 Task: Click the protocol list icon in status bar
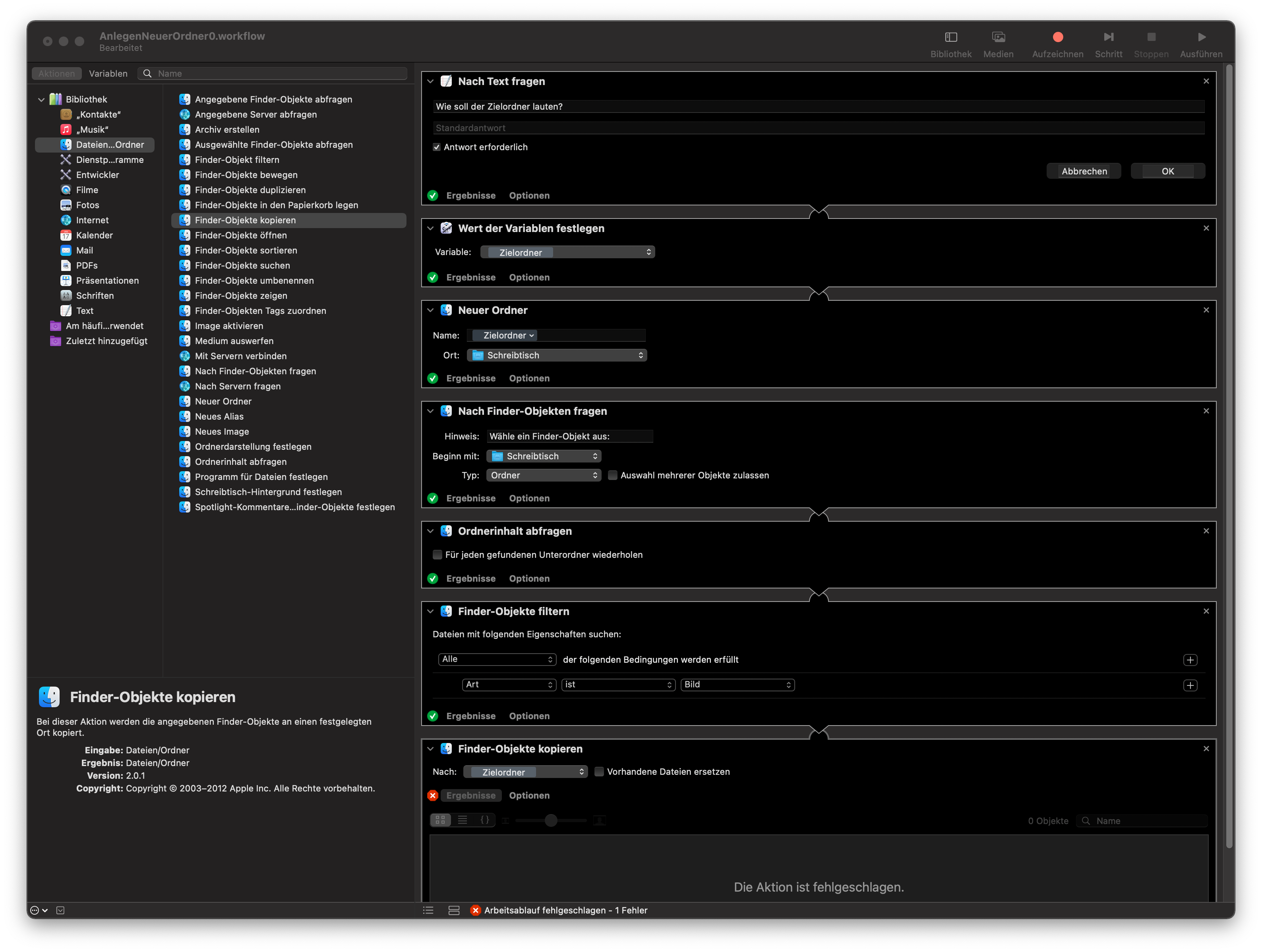428,910
